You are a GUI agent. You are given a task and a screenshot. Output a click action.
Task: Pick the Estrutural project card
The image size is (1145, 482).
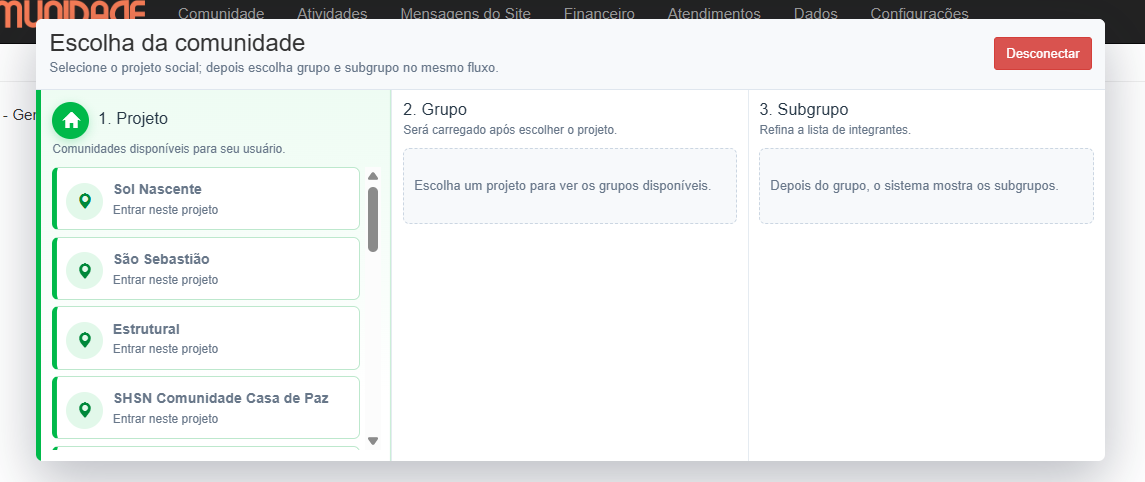(x=206, y=338)
